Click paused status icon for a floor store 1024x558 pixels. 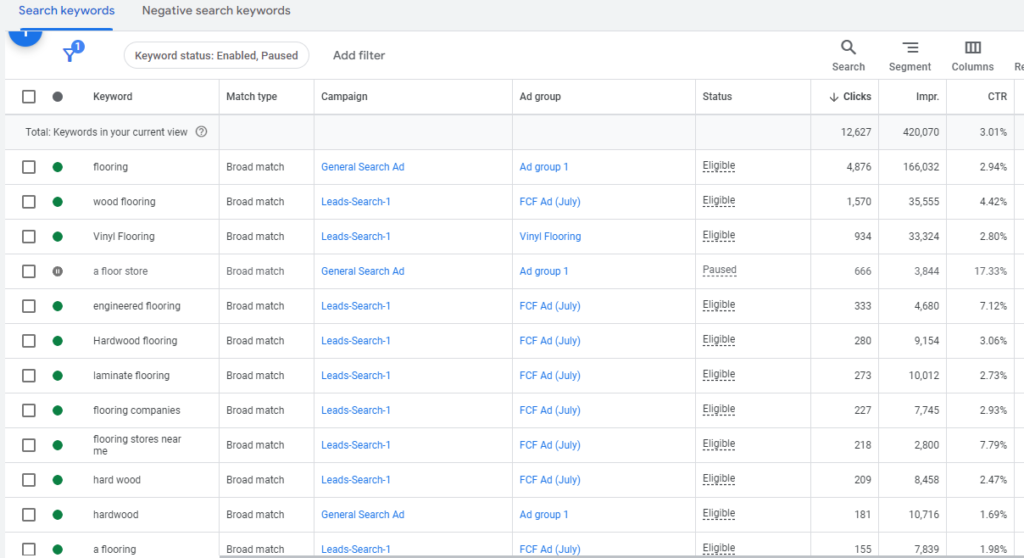[57, 271]
